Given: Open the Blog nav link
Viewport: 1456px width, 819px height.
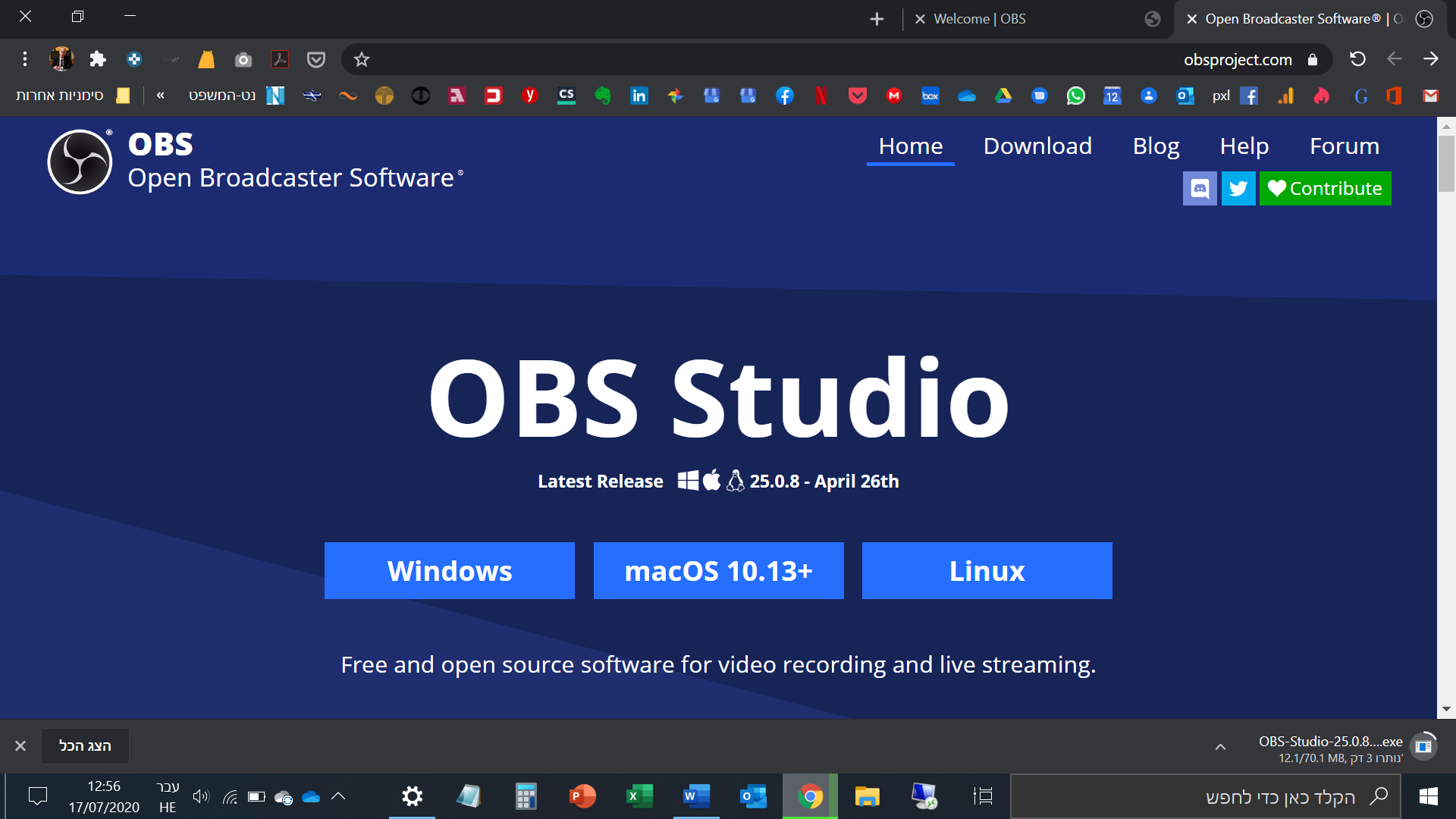Looking at the screenshot, I should click(1156, 146).
